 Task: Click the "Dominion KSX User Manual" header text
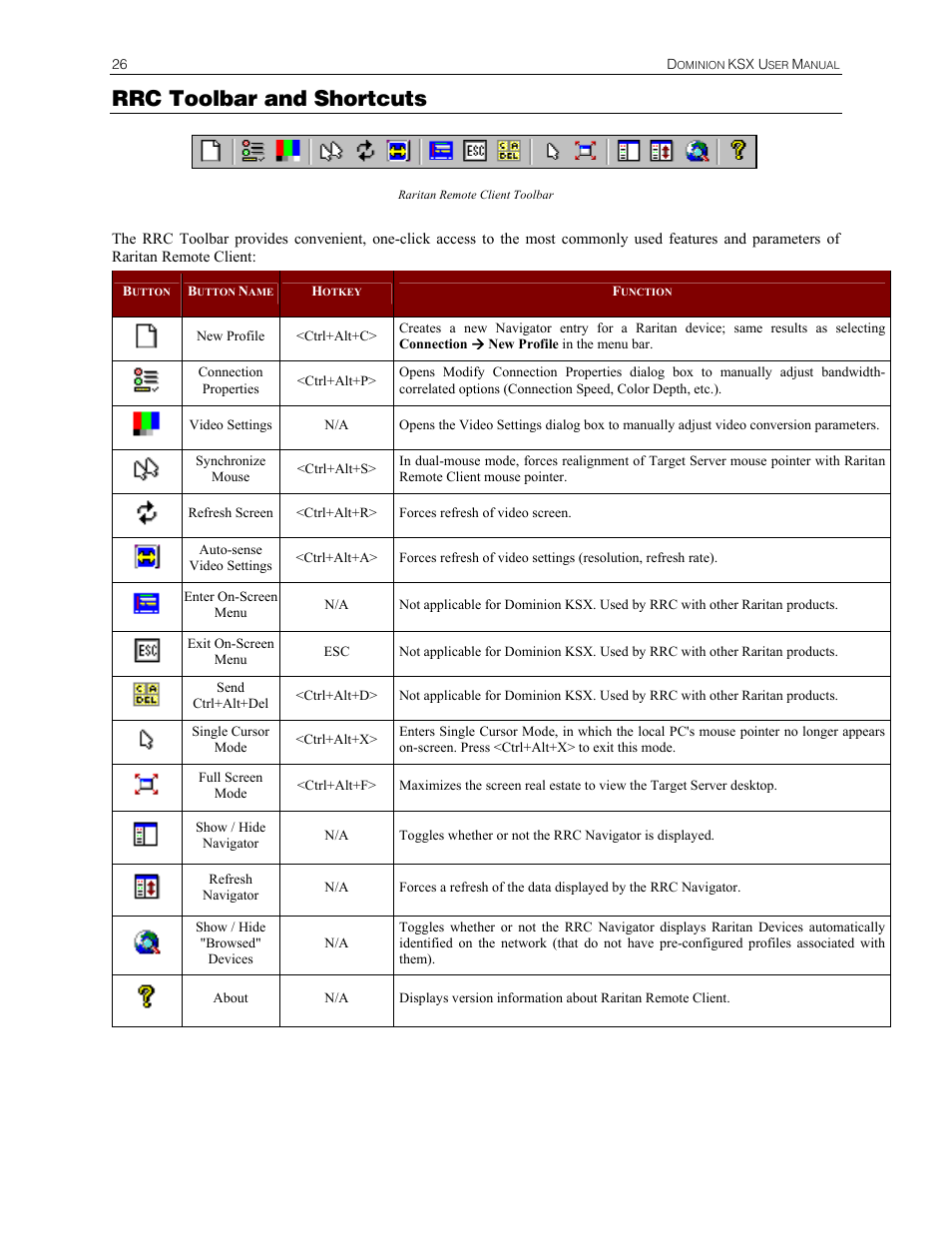753,64
